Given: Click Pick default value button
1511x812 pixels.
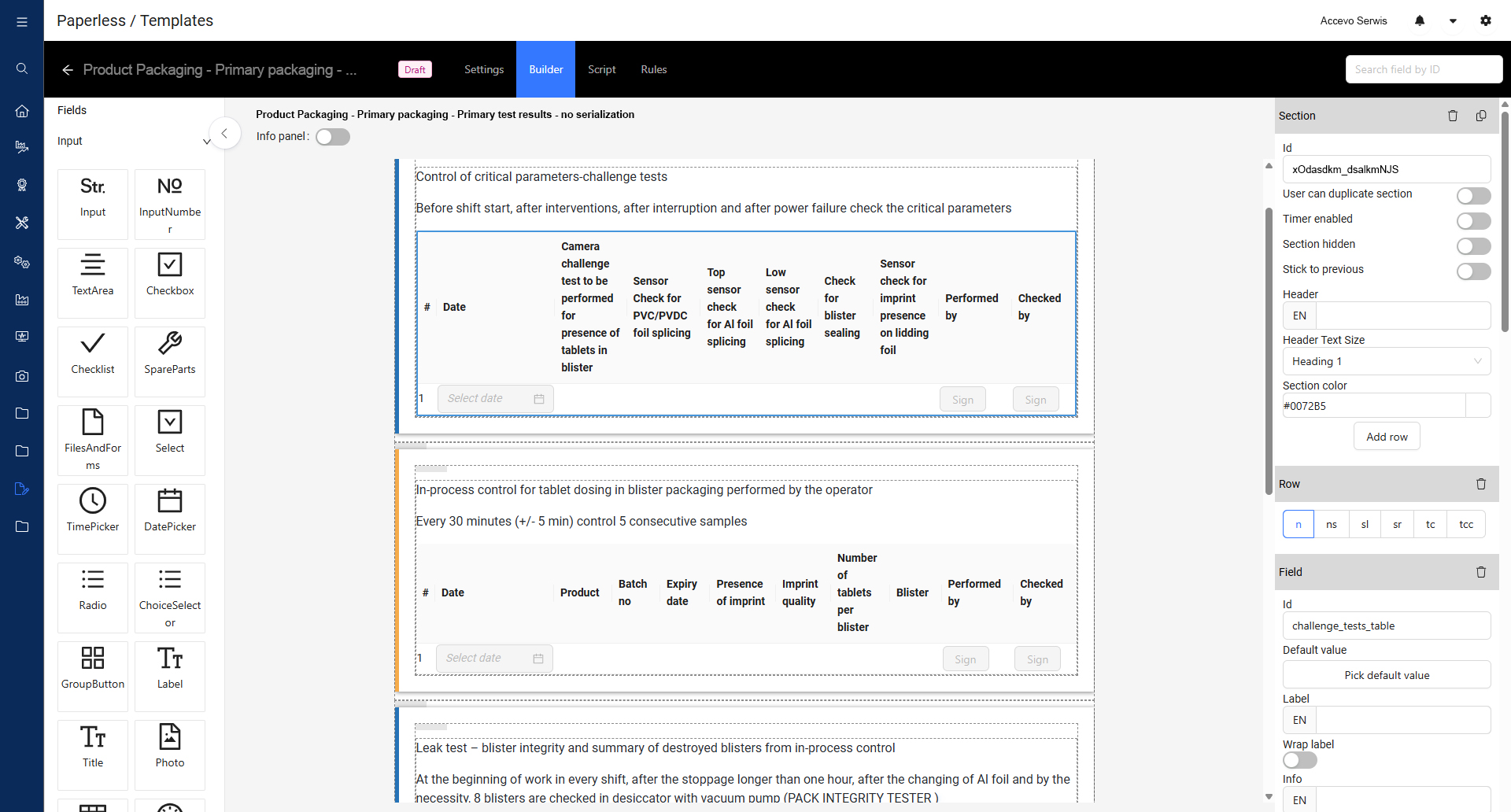Looking at the screenshot, I should coord(1387,675).
